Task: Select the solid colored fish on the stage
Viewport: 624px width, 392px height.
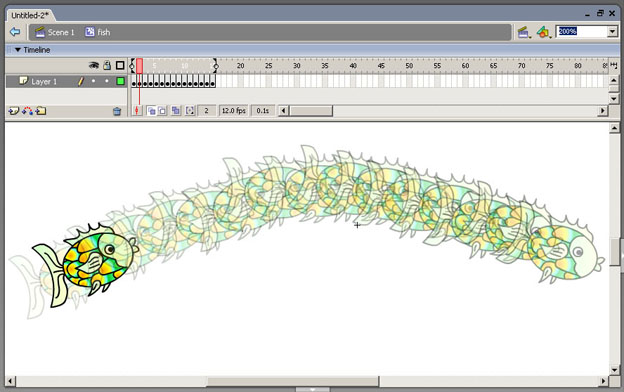Action: pyautogui.click(x=86, y=264)
